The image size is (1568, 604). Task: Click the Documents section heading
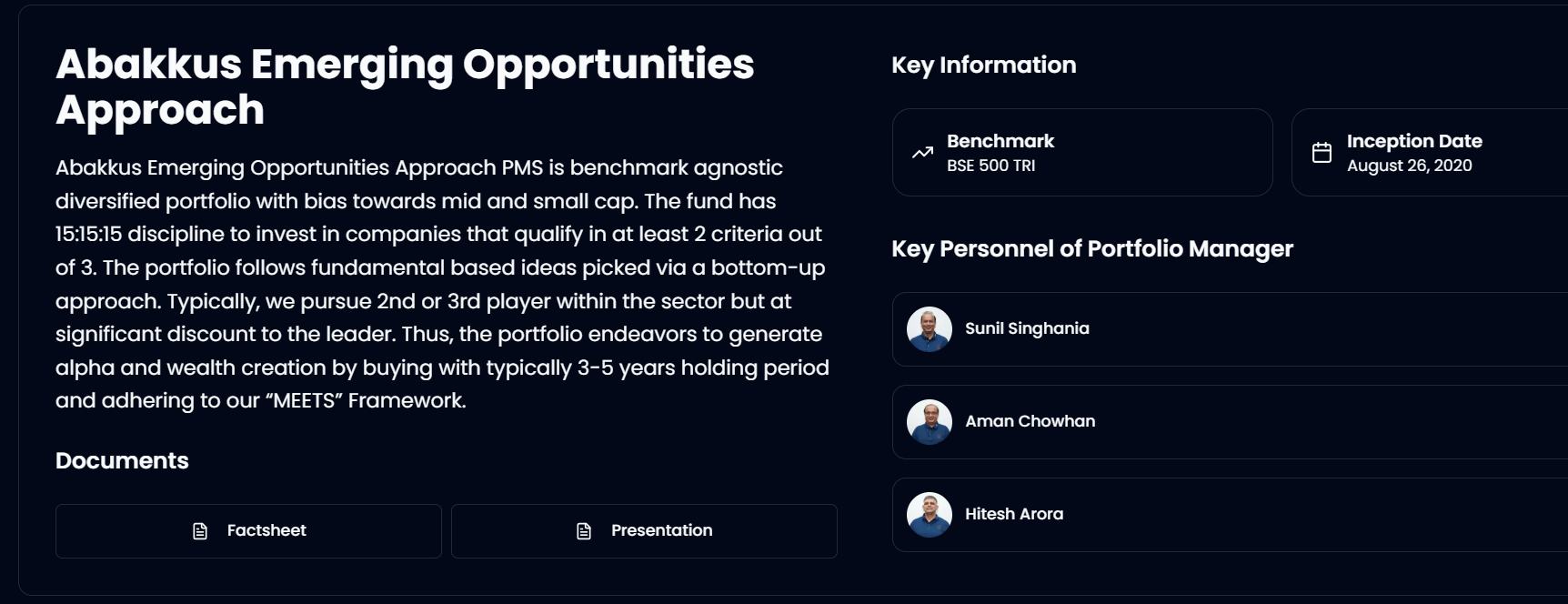tap(122, 461)
